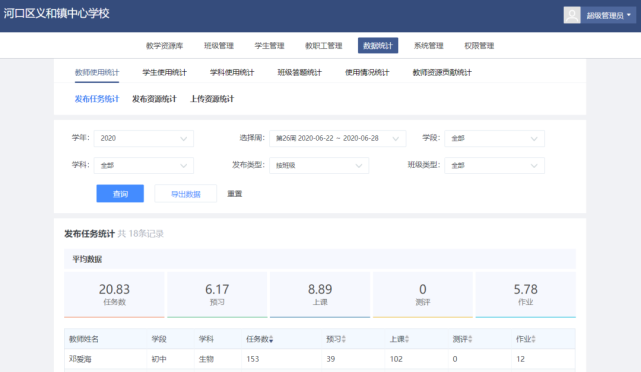Click the 0 测评 card
The height and width of the screenshot is (372, 641).
(423, 294)
